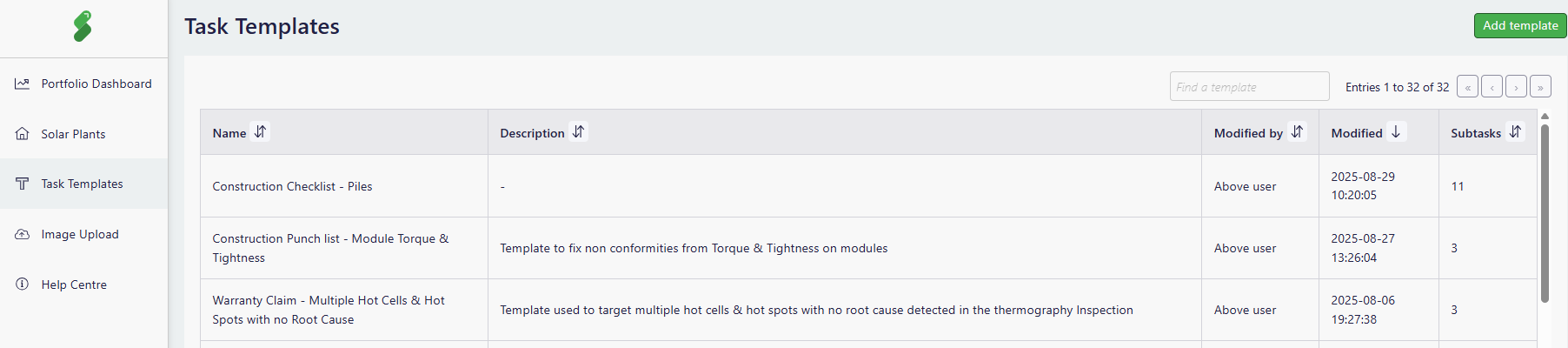Sort the table by Name column

click(x=260, y=131)
